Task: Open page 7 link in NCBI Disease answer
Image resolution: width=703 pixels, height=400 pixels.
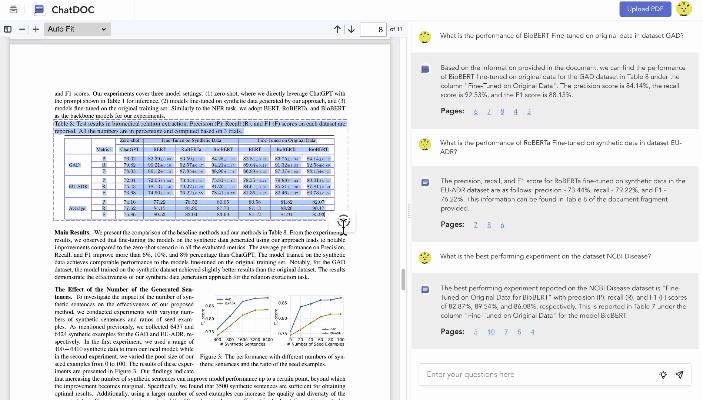Action: click(506, 332)
